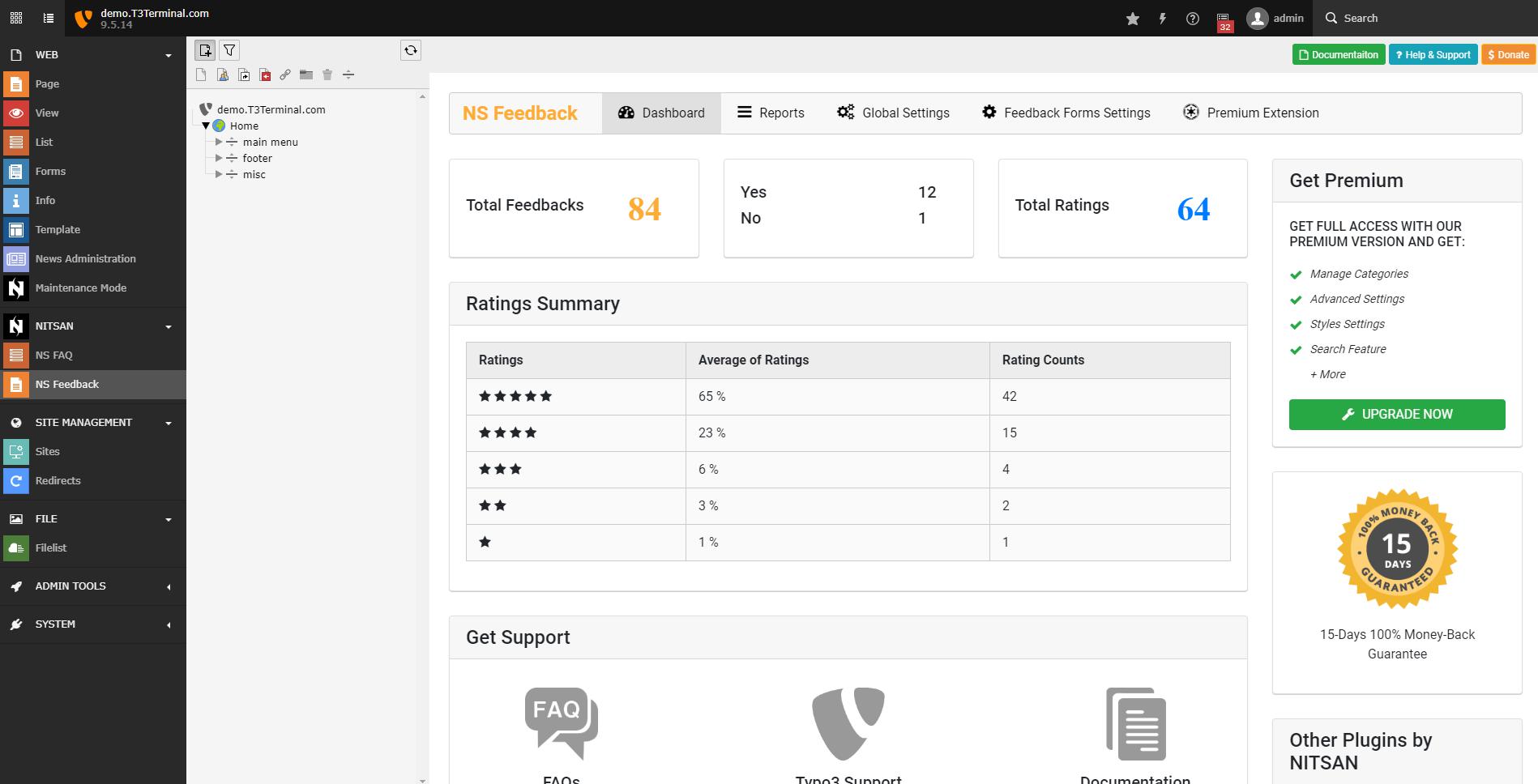Toggle the new page creation toolbar button
The image size is (1538, 784).
click(205, 50)
